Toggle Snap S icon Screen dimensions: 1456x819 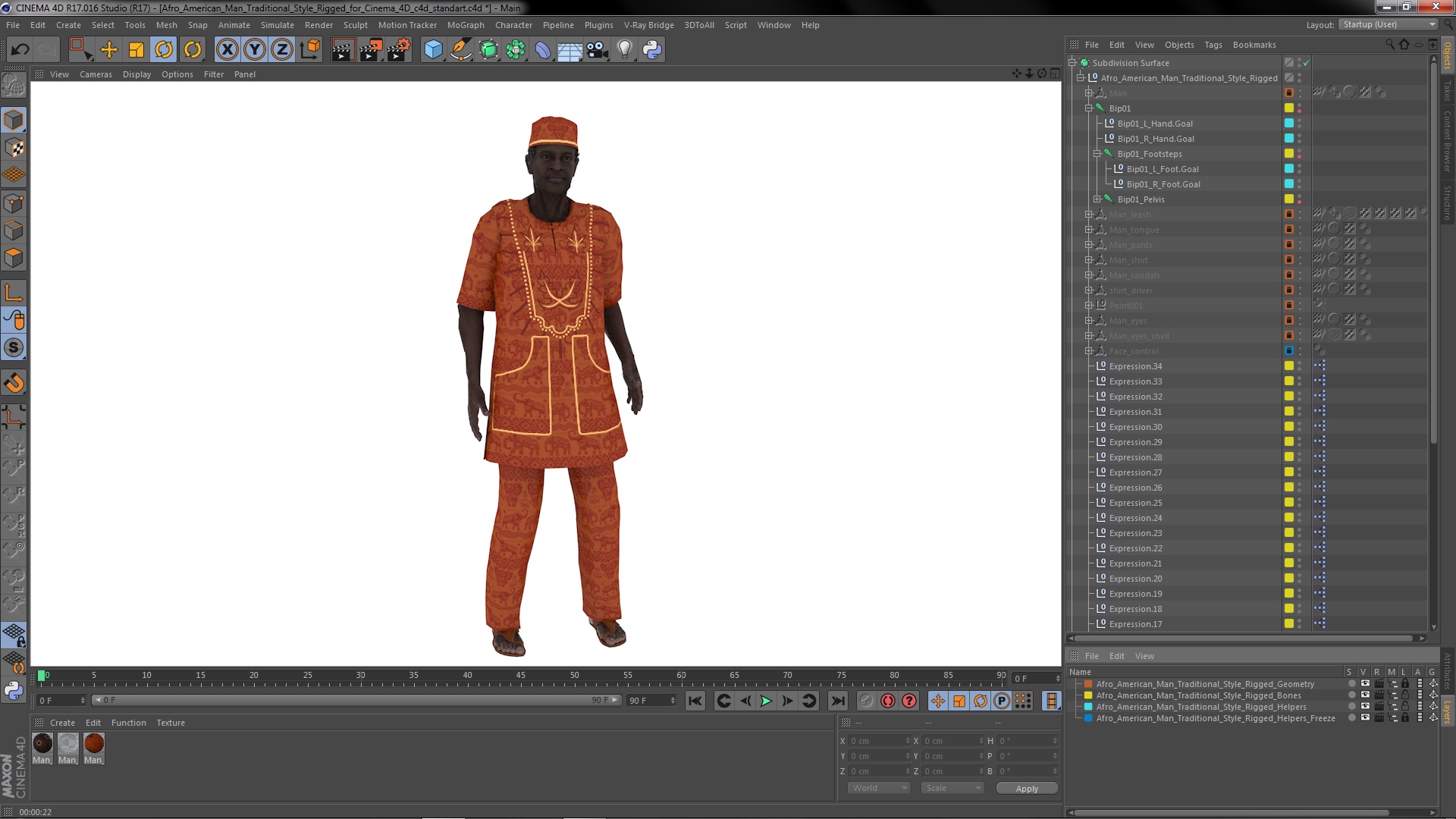coord(14,348)
